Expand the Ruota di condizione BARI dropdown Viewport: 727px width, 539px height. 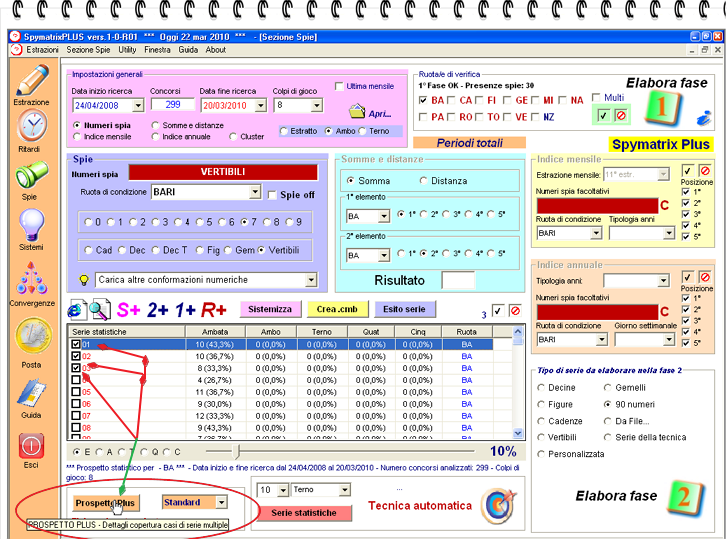254,193
